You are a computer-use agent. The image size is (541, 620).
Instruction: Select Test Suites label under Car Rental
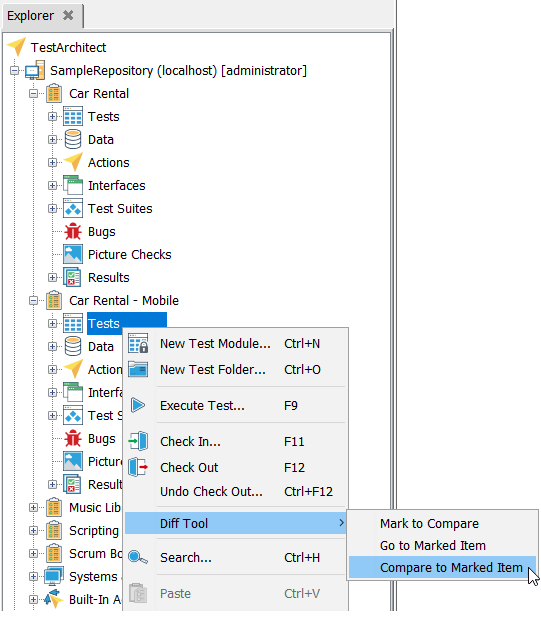[120, 208]
